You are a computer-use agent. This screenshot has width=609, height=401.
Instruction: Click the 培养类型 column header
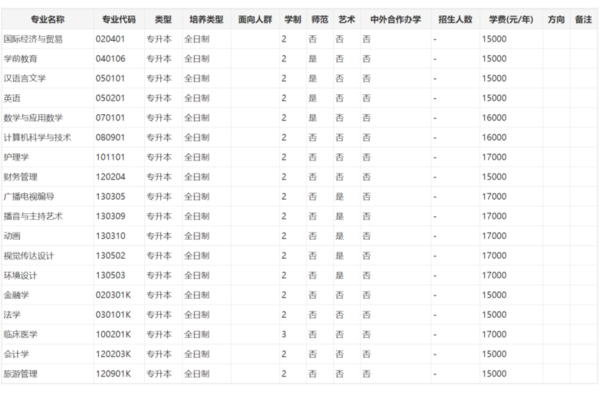pyautogui.click(x=206, y=19)
